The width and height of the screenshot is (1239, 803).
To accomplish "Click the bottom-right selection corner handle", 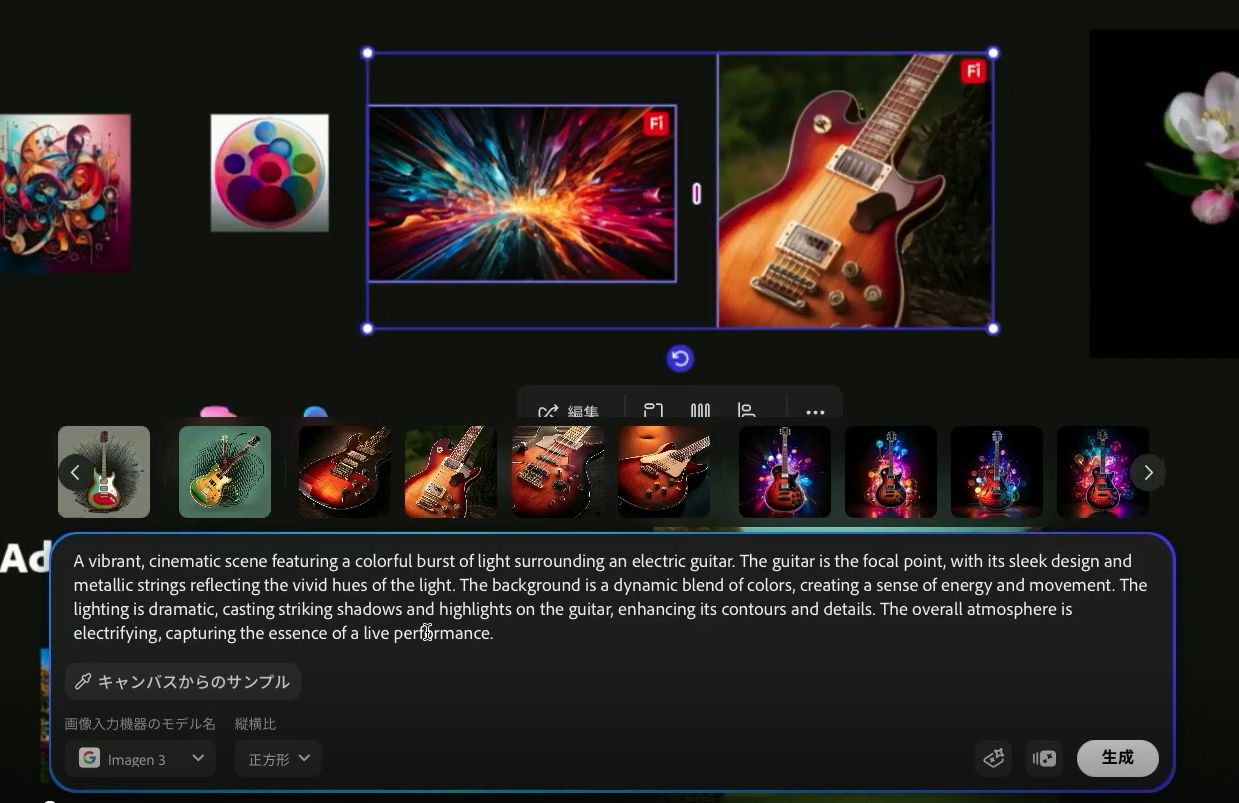I will click(x=993, y=328).
